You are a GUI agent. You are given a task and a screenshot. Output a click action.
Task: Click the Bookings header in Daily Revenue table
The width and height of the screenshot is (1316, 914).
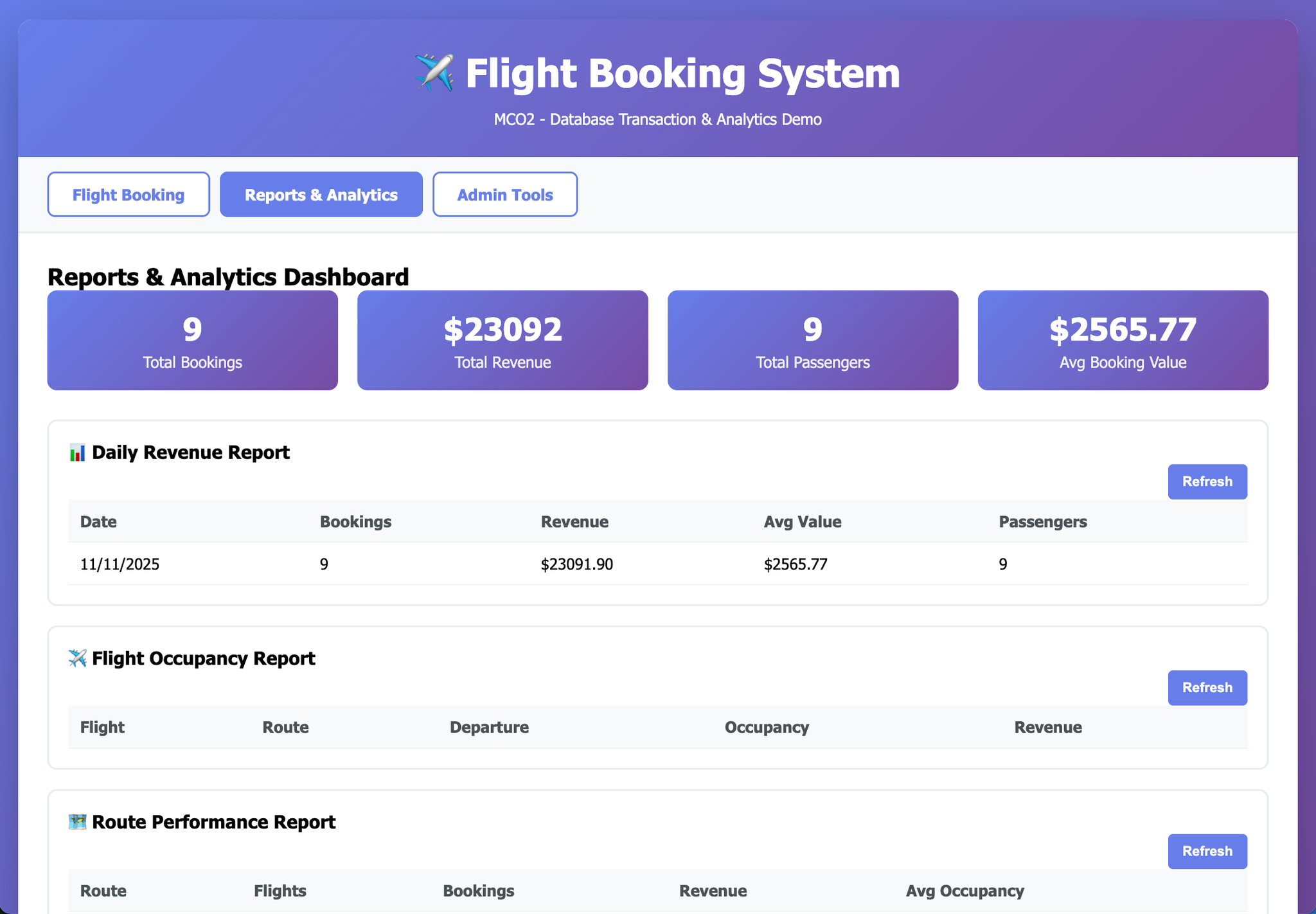tap(355, 521)
